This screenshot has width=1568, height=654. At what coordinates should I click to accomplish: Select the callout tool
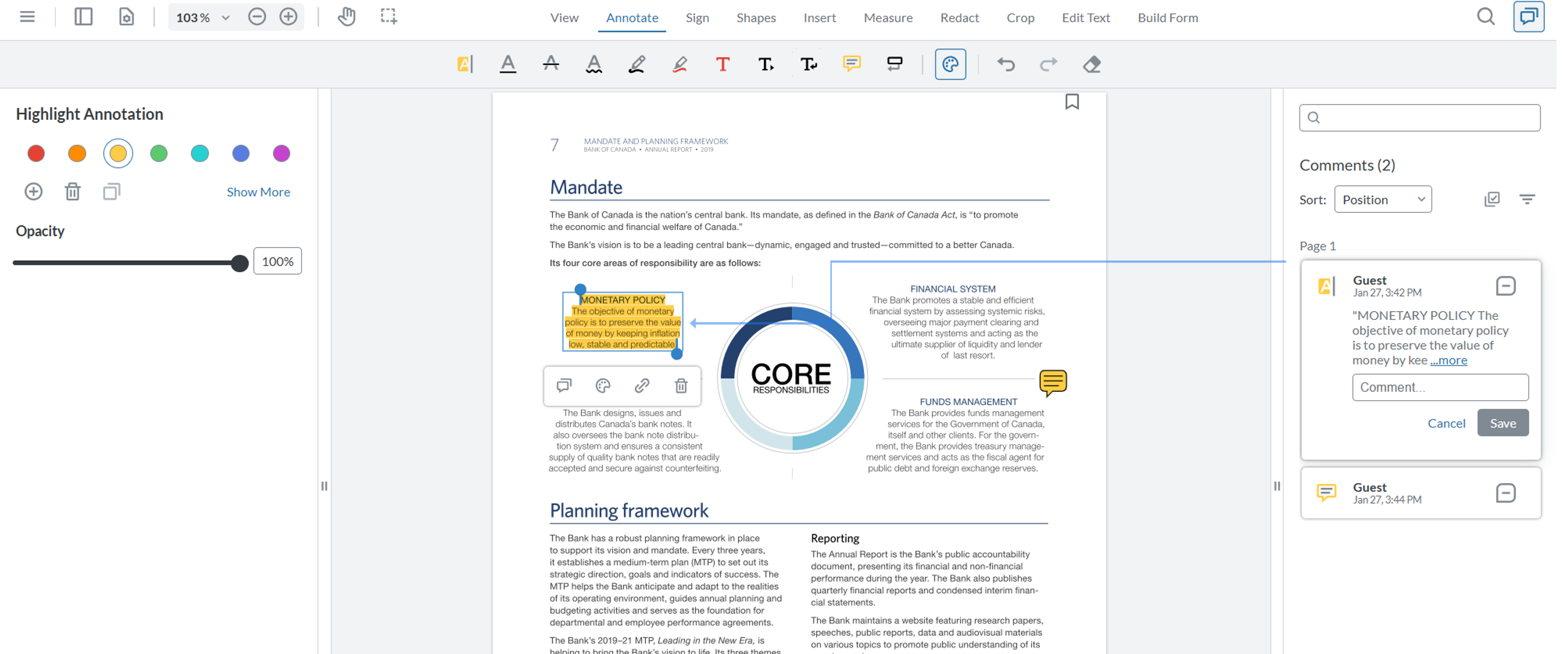(x=895, y=64)
